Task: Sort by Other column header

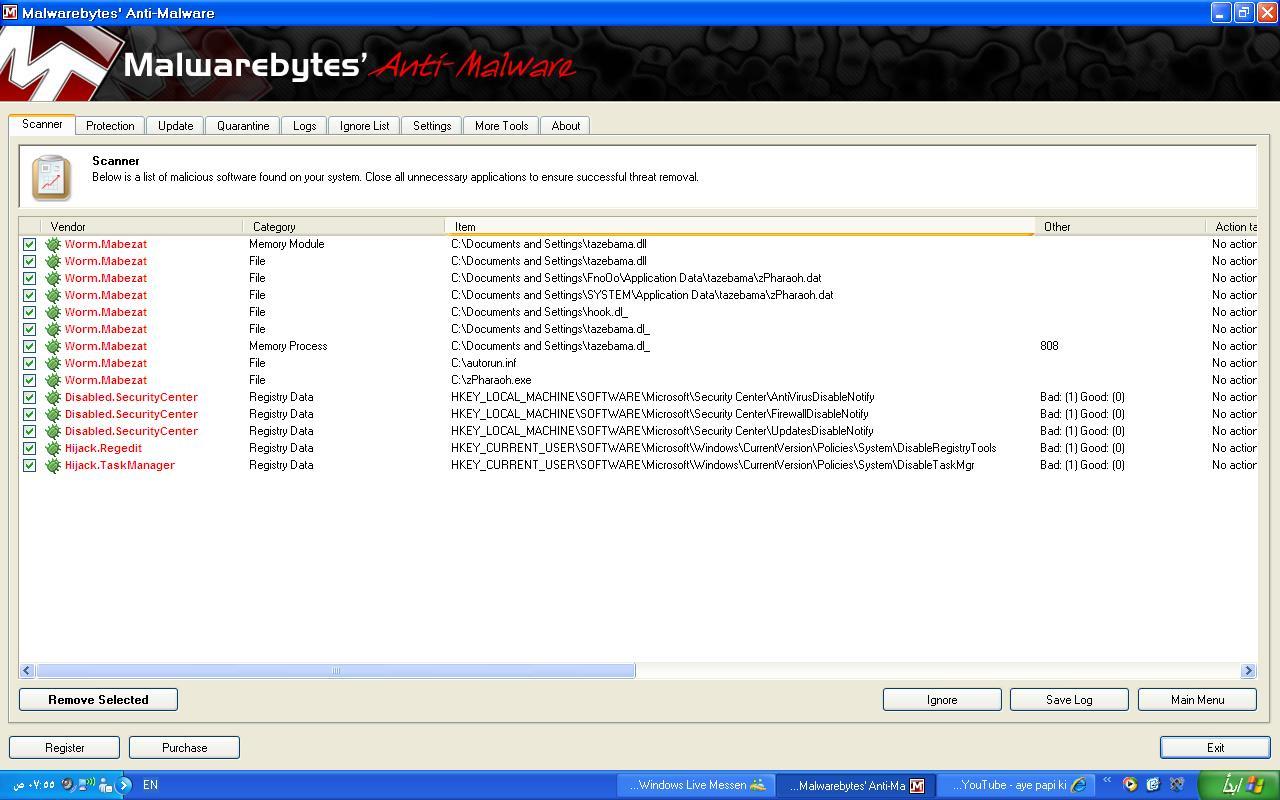Action: click(x=1120, y=227)
